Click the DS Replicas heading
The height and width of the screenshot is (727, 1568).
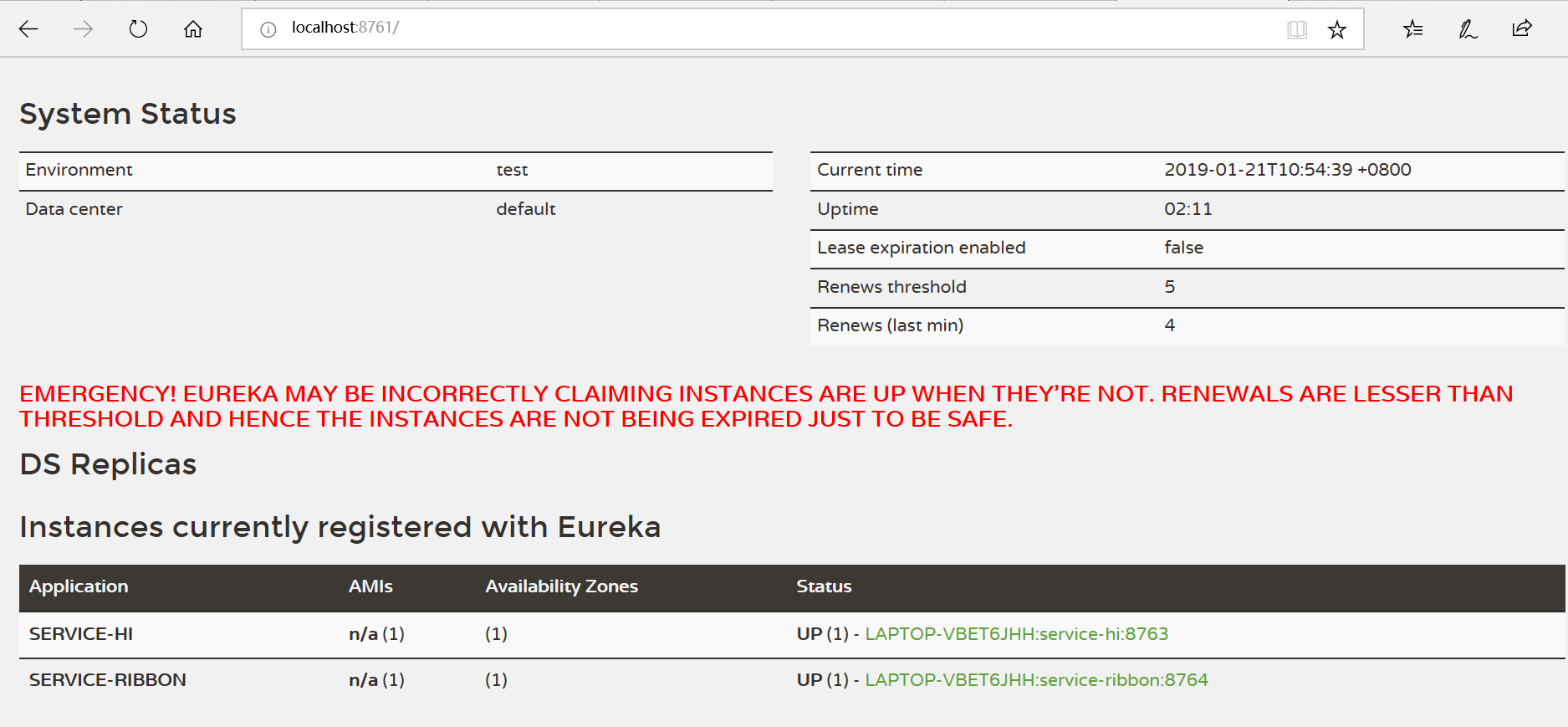[x=108, y=464]
